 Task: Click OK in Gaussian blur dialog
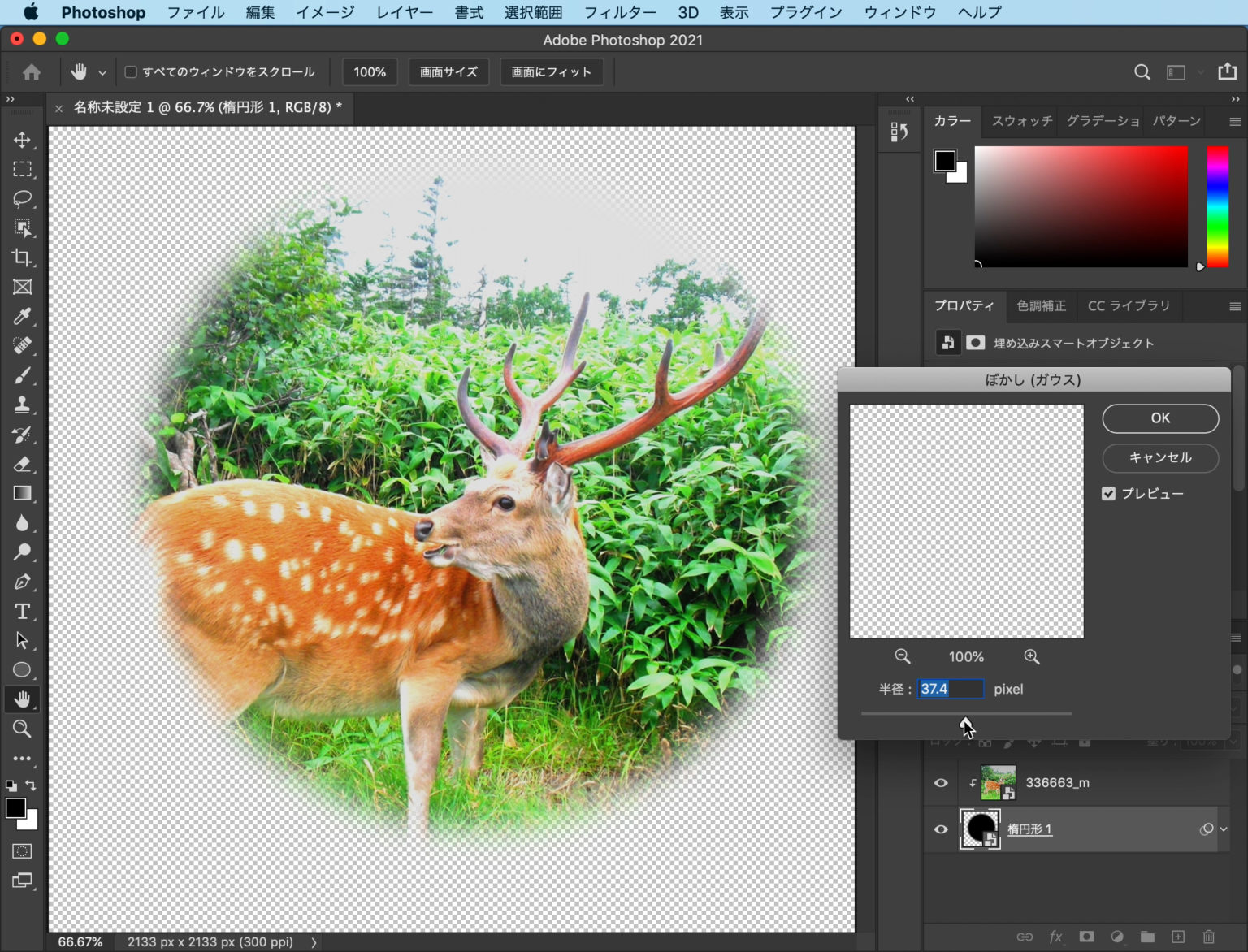(x=1159, y=418)
